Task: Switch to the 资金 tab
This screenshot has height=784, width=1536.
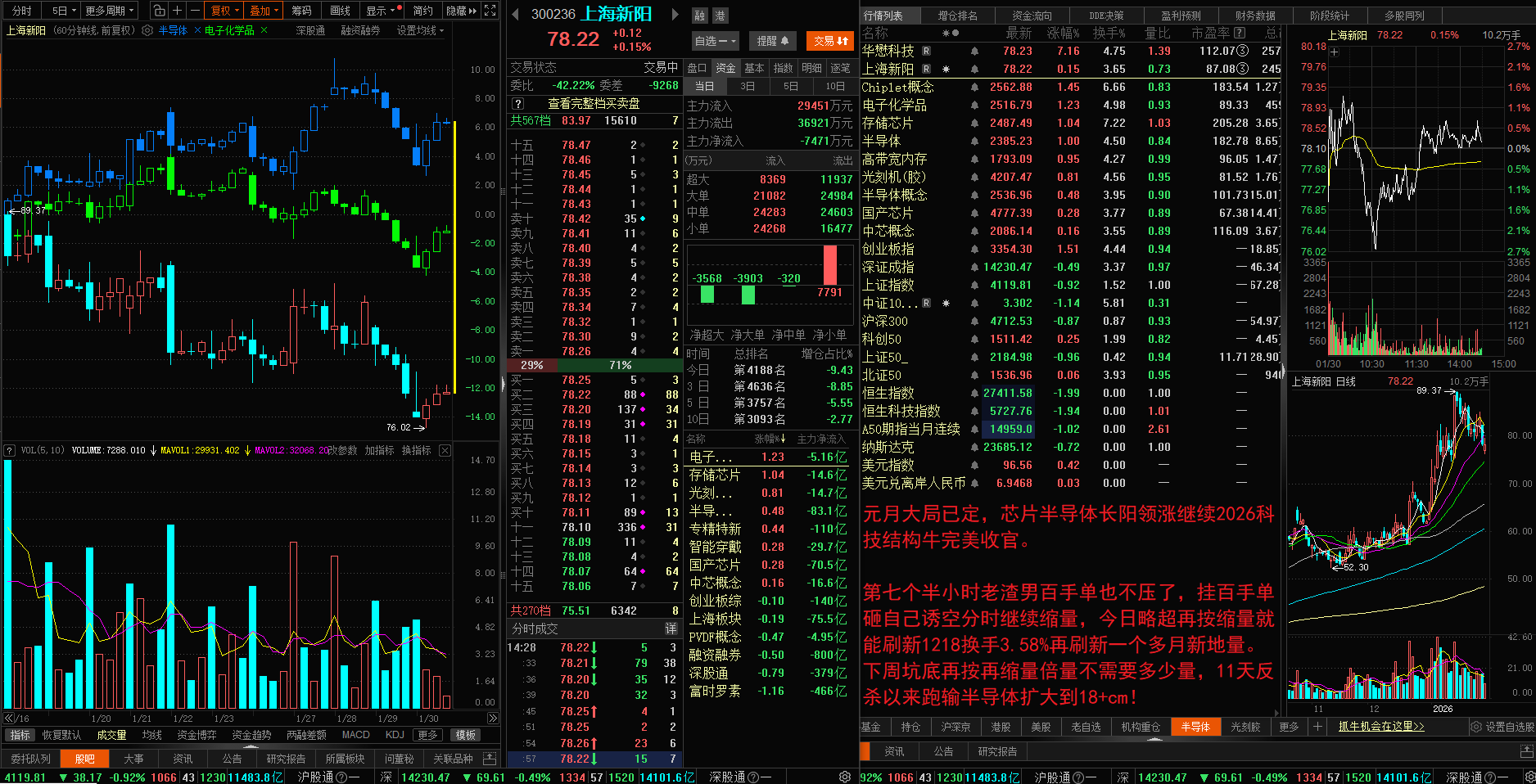Action: click(725, 68)
